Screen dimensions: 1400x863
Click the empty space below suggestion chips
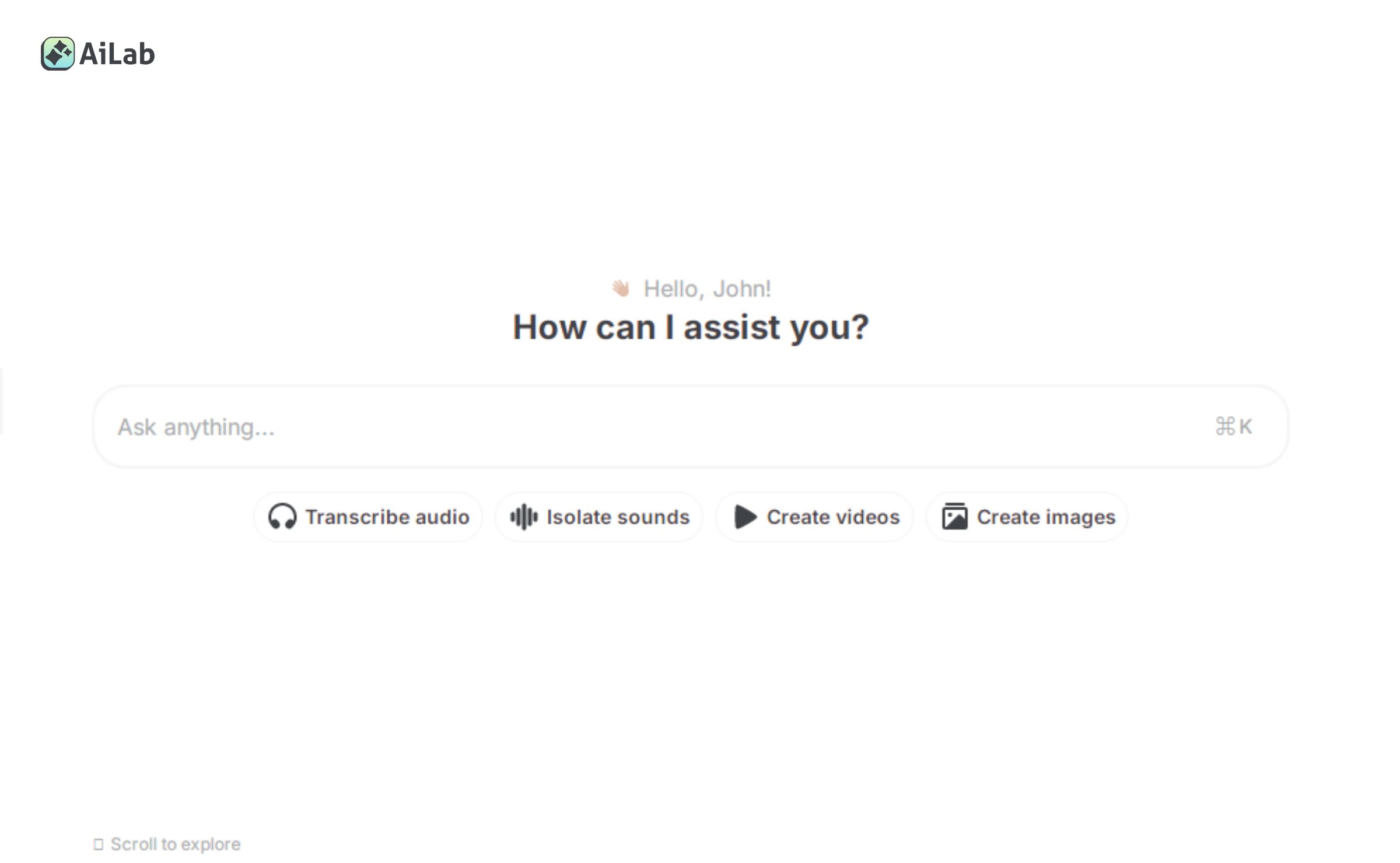point(700,671)
